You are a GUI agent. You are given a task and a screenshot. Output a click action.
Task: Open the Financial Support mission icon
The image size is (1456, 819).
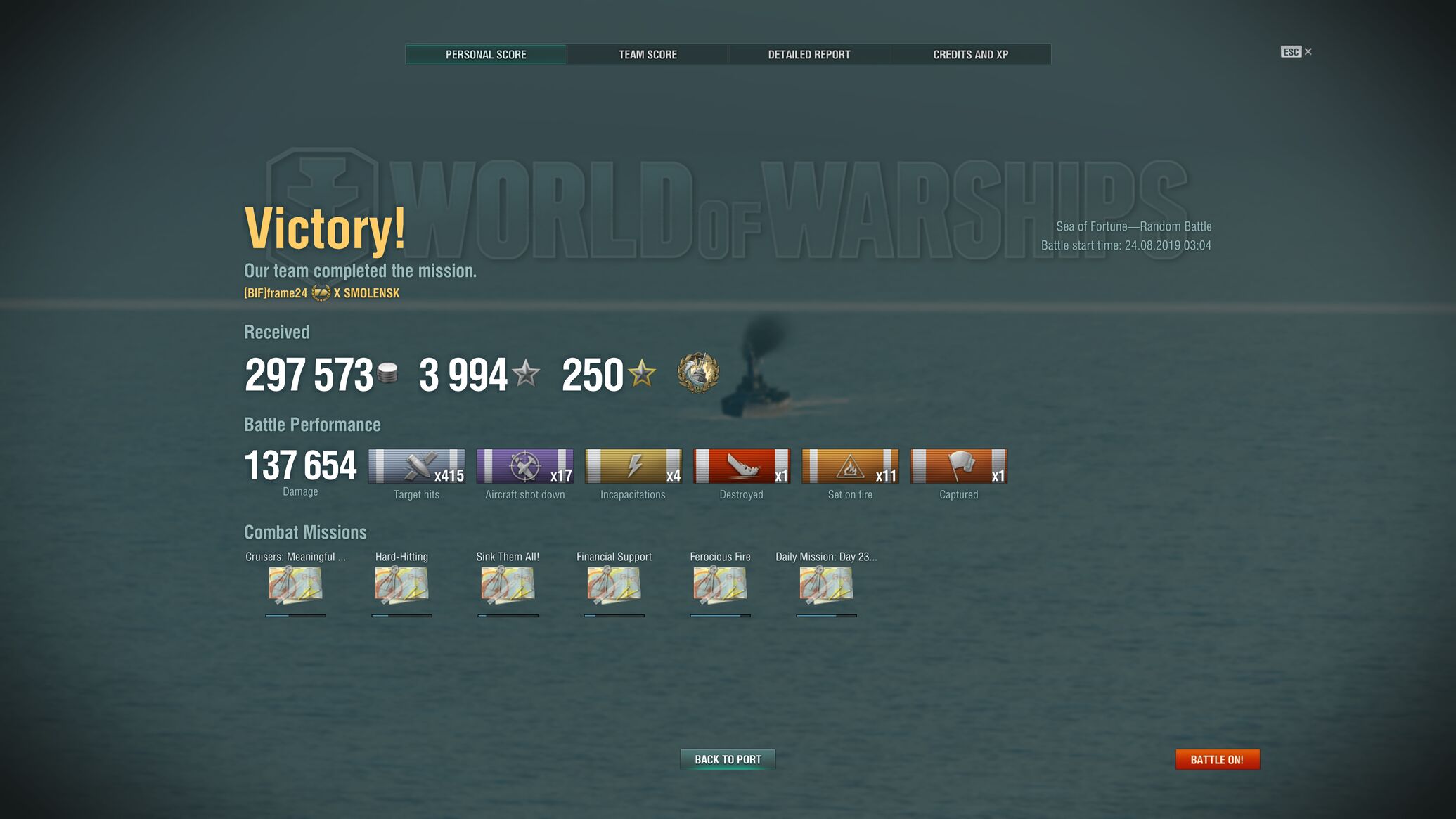[x=614, y=585]
